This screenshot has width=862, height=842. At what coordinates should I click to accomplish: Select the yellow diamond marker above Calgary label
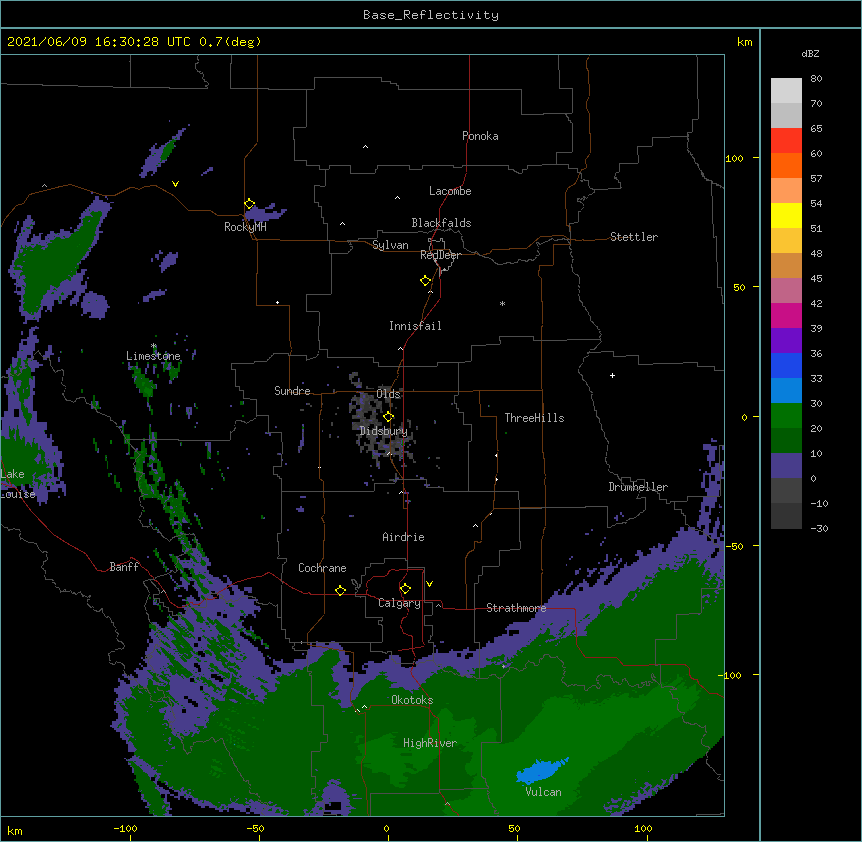tap(405, 589)
